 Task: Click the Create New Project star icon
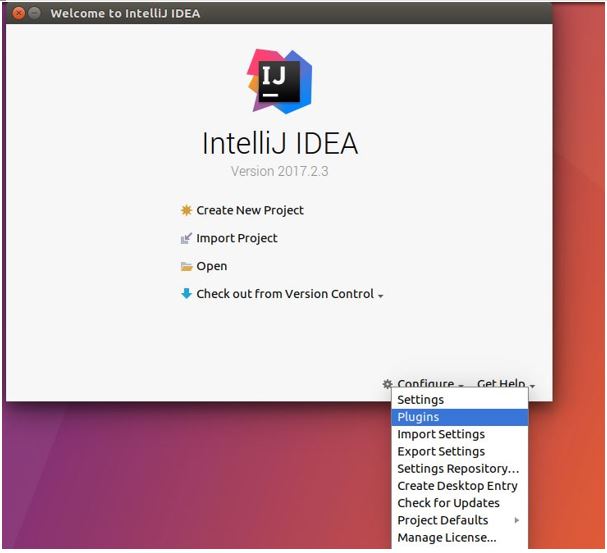[186, 210]
